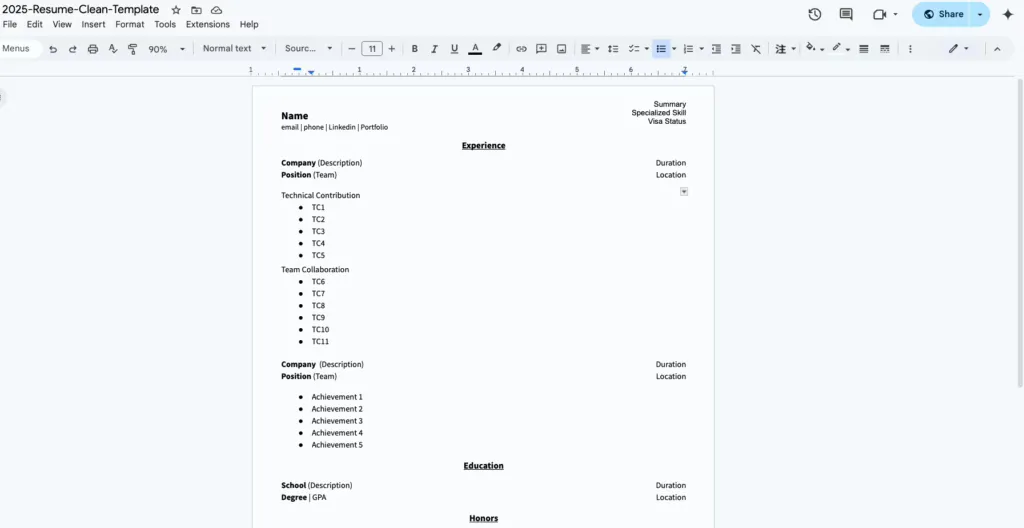Insert a link with chain icon
1024x528 pixels.
point(521,49)
